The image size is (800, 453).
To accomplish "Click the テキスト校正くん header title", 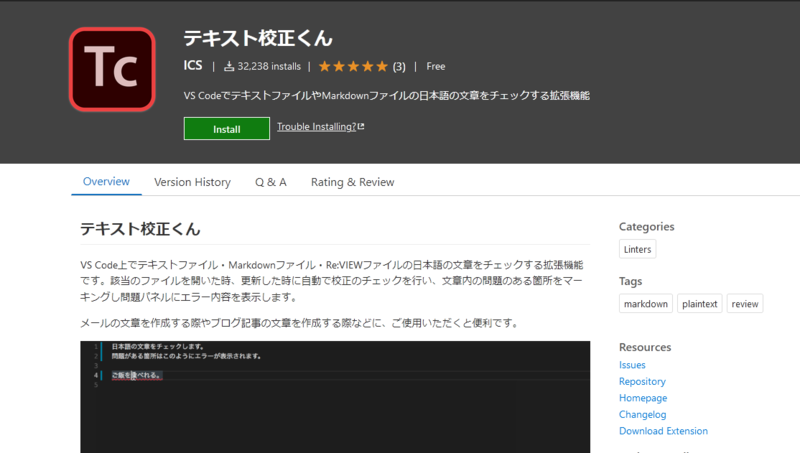I will (x=258, y=38).
